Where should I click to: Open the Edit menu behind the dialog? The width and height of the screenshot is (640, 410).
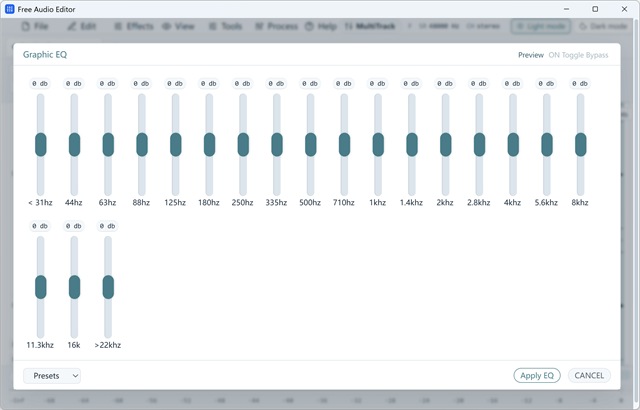(x=82, y=27)
